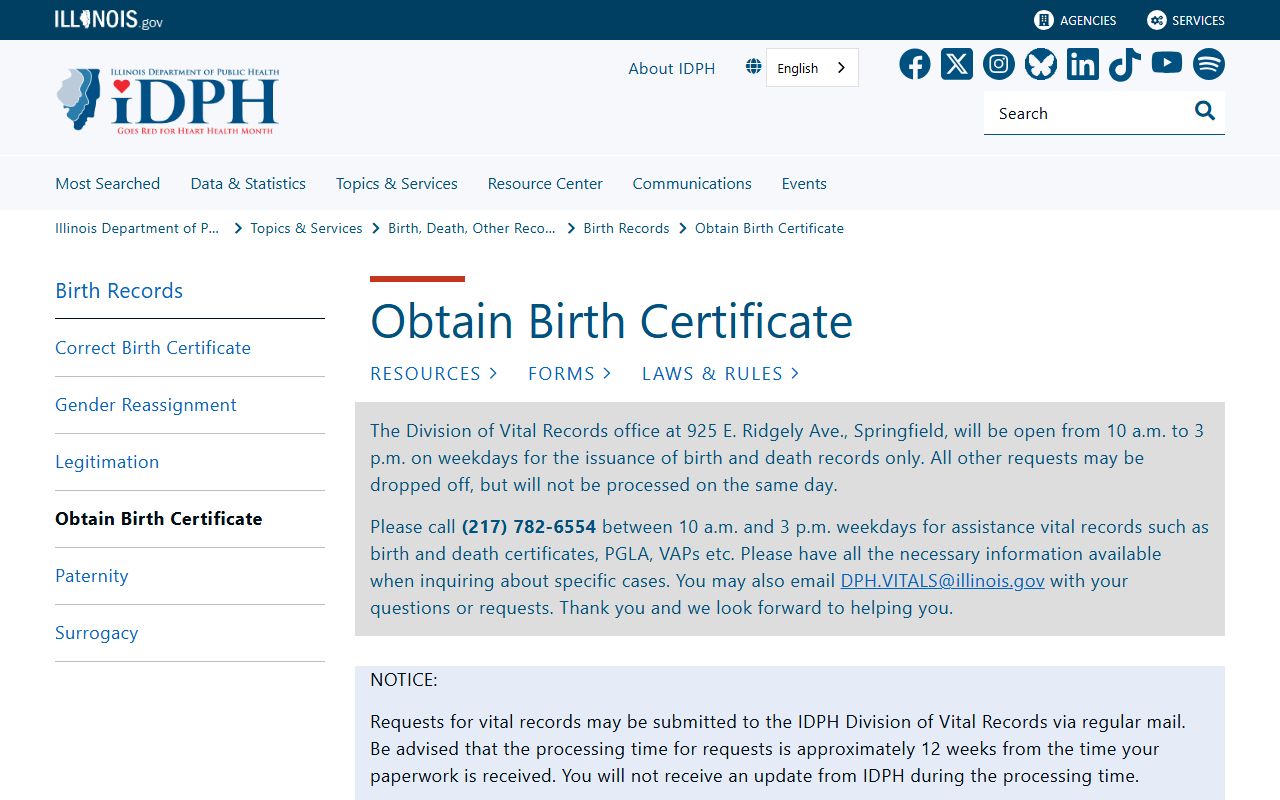Click Topics & Services breadcrumb
1280x800 pixels.
coord(306,228)
